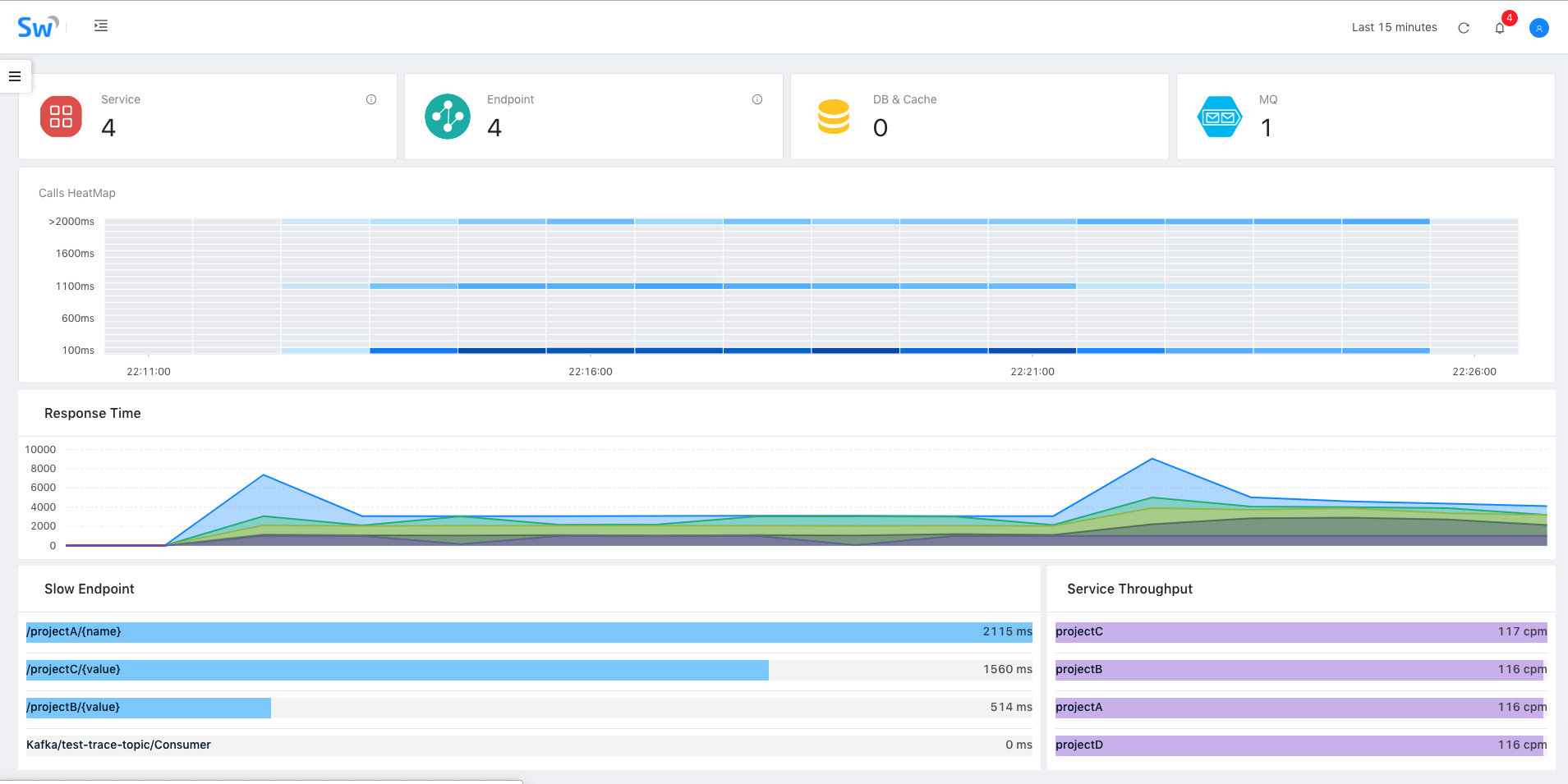
Task: Click the info tooltip on the Service card
Action: (x=371, y=99)
